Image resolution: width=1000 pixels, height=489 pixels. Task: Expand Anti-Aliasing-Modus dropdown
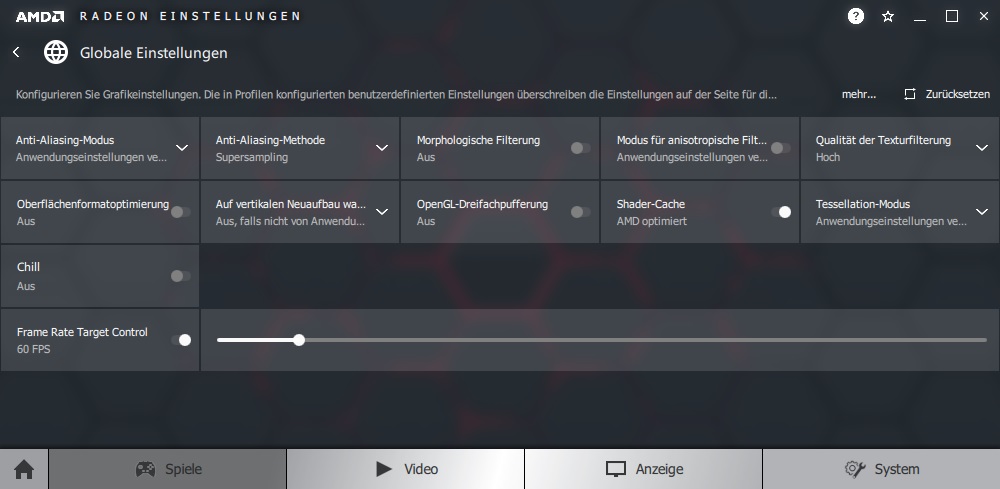coord(182,148)
